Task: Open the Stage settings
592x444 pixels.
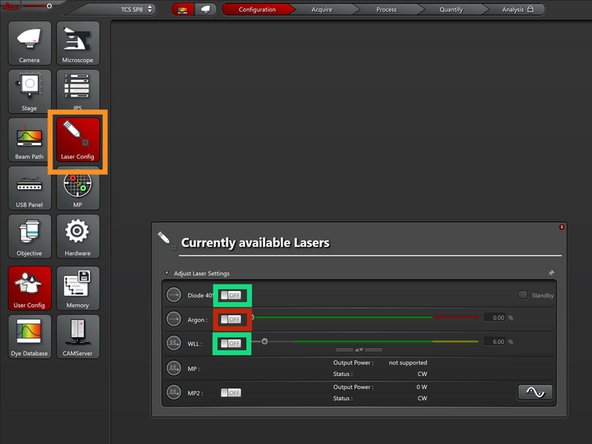Action: click(29, 91)
